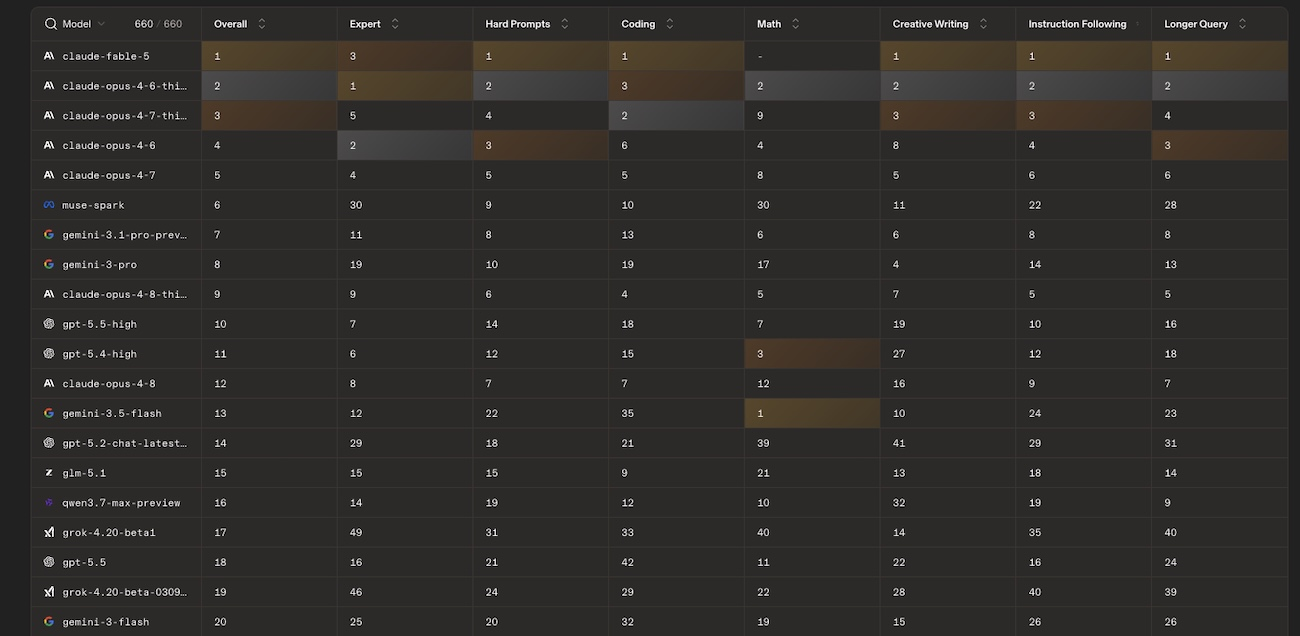Sort by the Creative Writing arrows
Image resolution: width=1300 pixels, height=636 pixels.
[983, 24]
